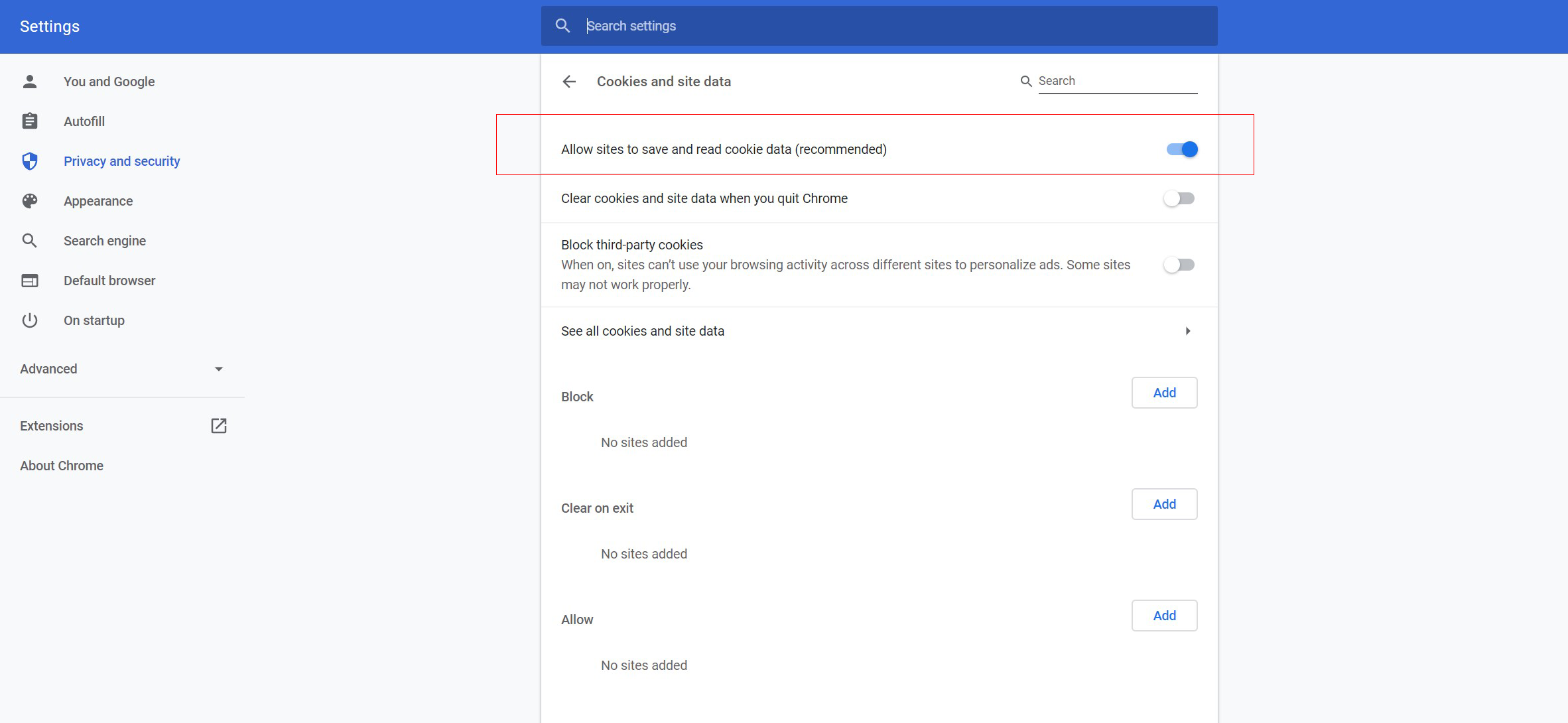Enable Block third-party cookies toggle
This screenshot has height=723, width=1568.
pyautogui.click(x=1179, y=265)
